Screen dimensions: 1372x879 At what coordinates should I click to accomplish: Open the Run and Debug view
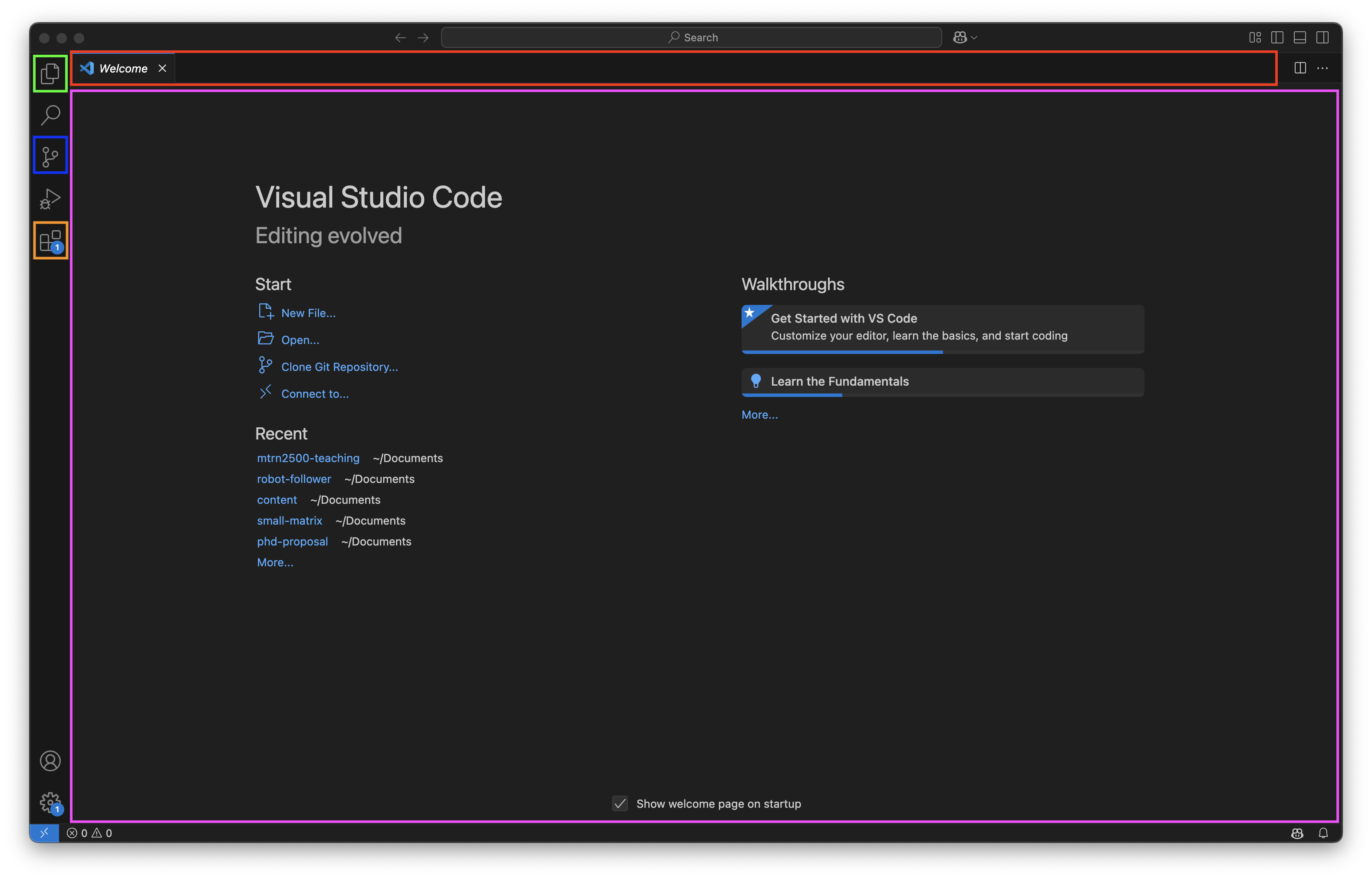click(x=50, y=198)
